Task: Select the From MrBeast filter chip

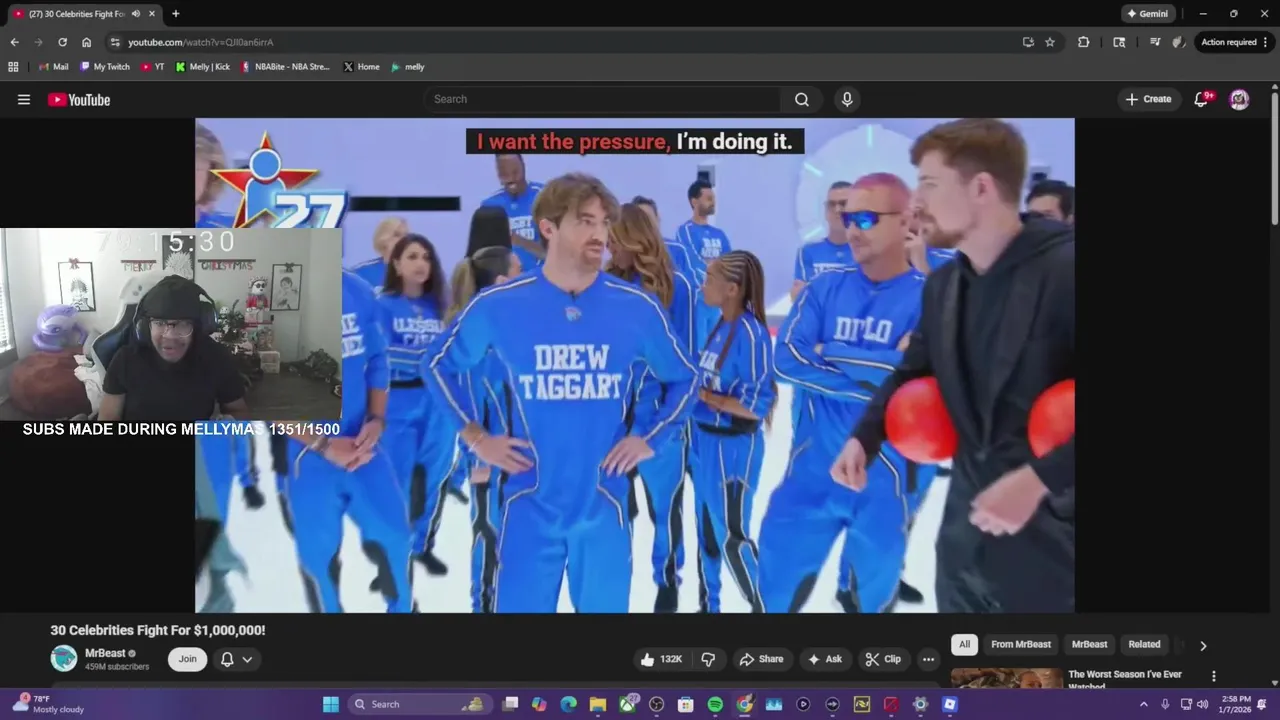Action: click(x=1021, y=645)
